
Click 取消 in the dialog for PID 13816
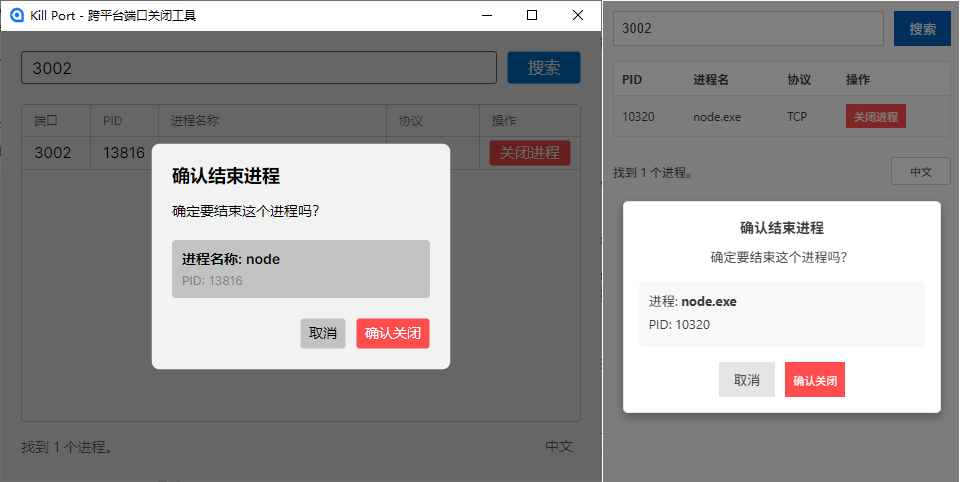click(323, 333)
